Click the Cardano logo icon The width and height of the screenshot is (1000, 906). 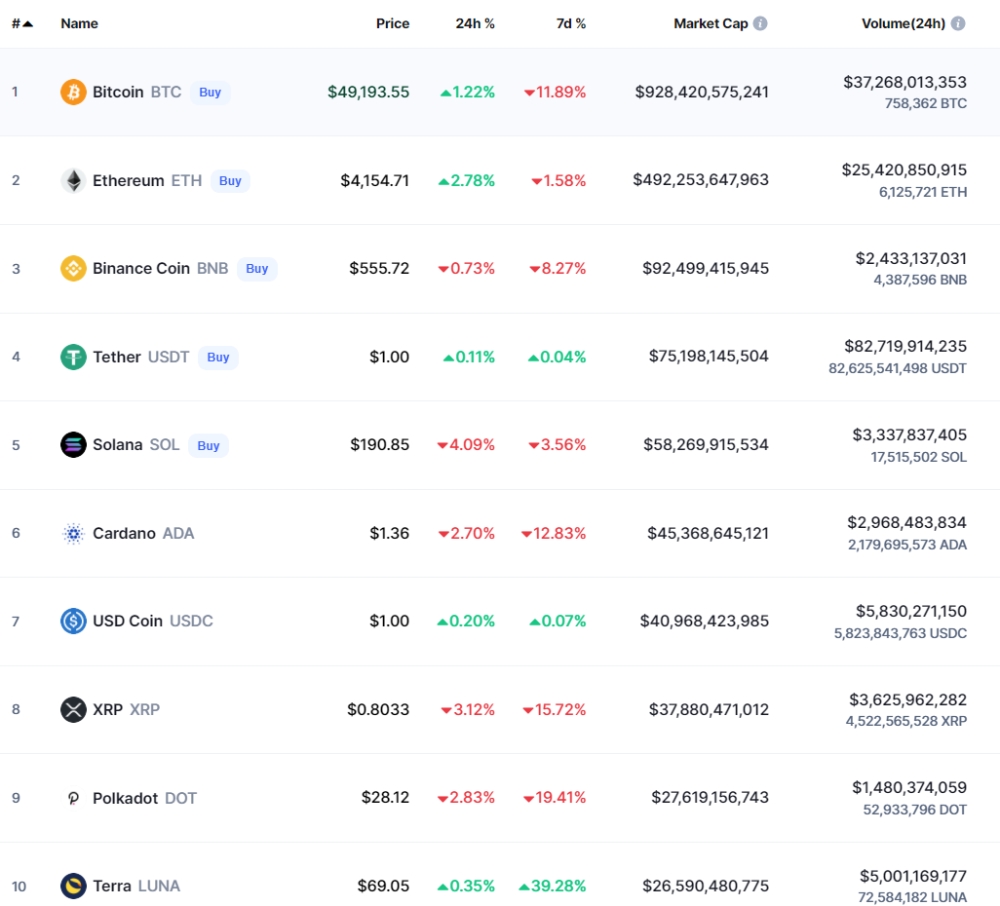coord(73,533)
